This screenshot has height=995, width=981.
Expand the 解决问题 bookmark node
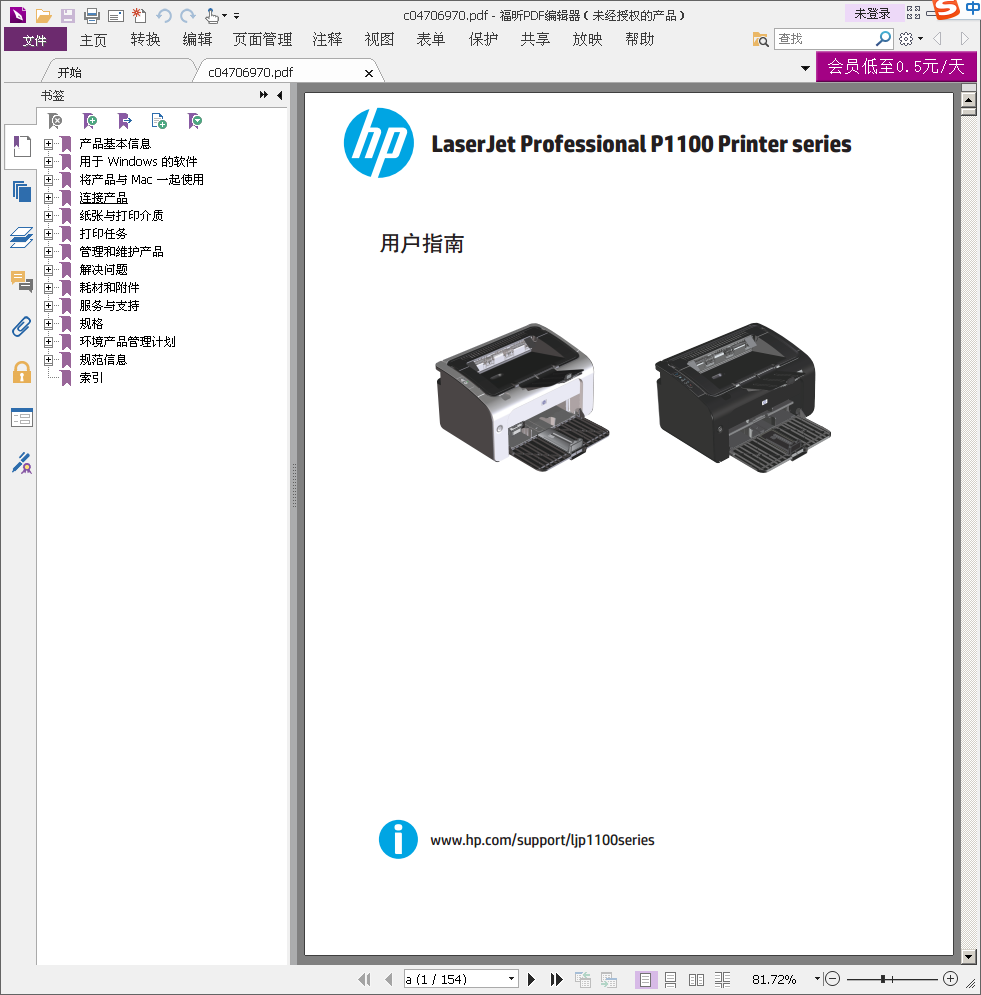click(48, 270)
